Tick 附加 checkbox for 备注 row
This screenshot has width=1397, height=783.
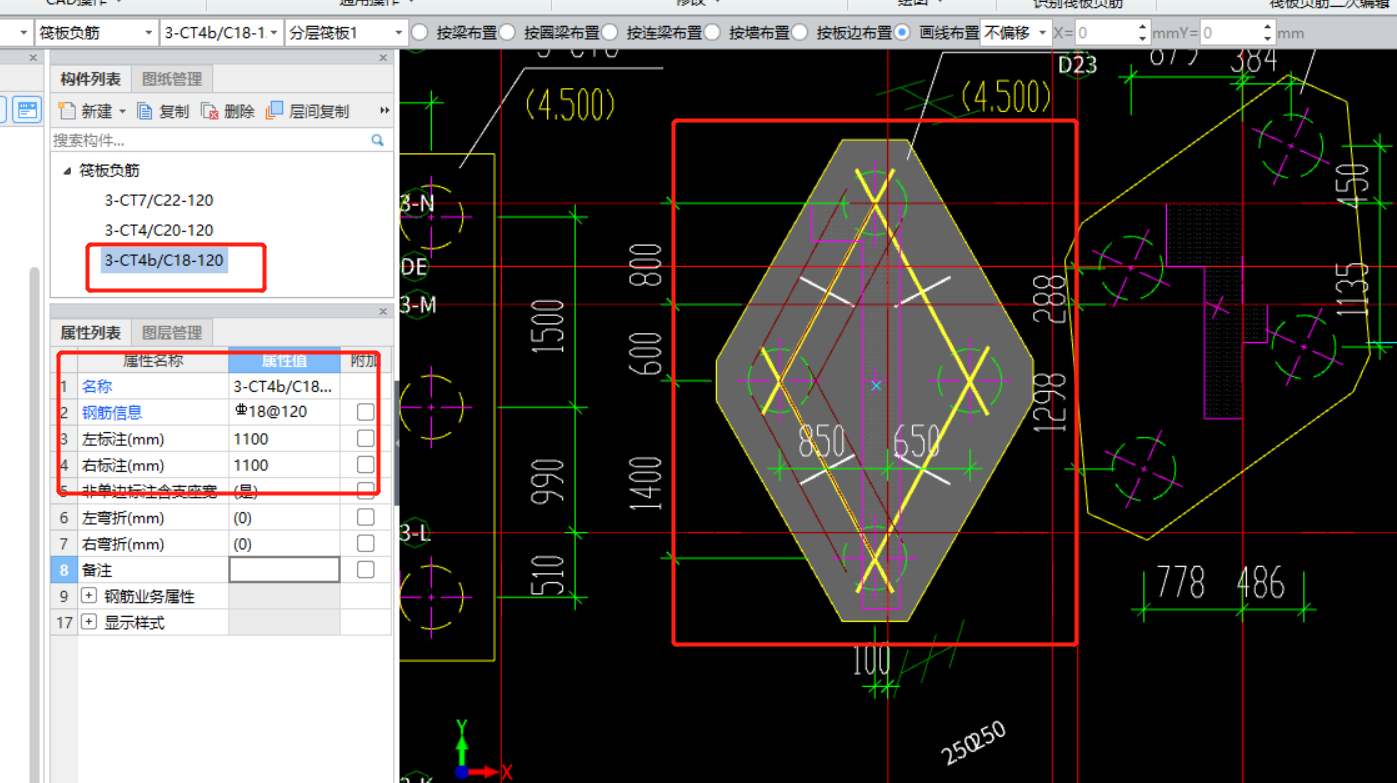point(366,569)
